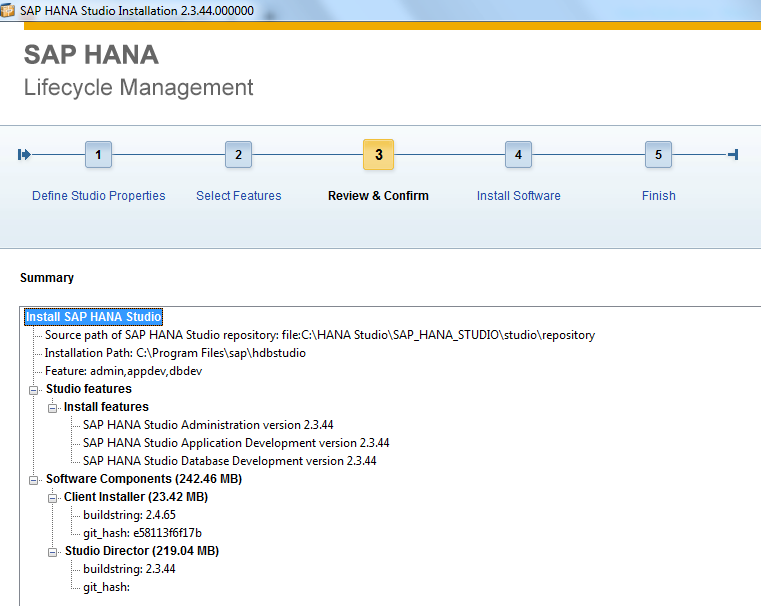Click step 5 number box
Viewport: 761px width, 606px height.
point(658,155)
